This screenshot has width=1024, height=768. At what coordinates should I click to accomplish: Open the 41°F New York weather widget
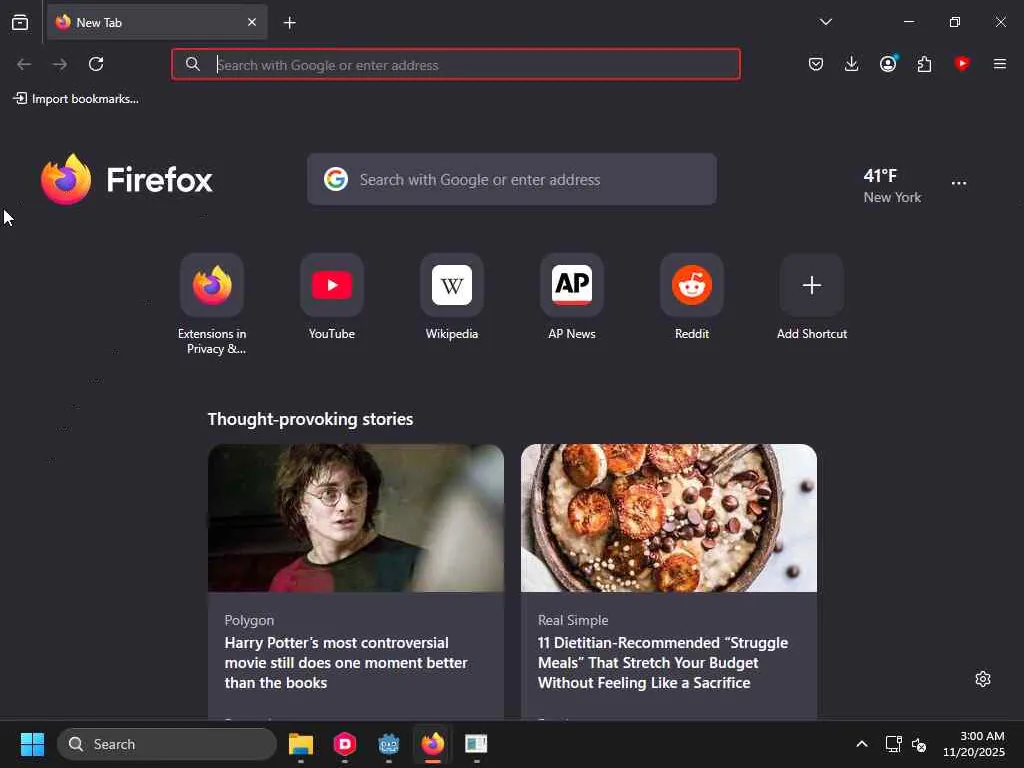click(x=892, y=185)
